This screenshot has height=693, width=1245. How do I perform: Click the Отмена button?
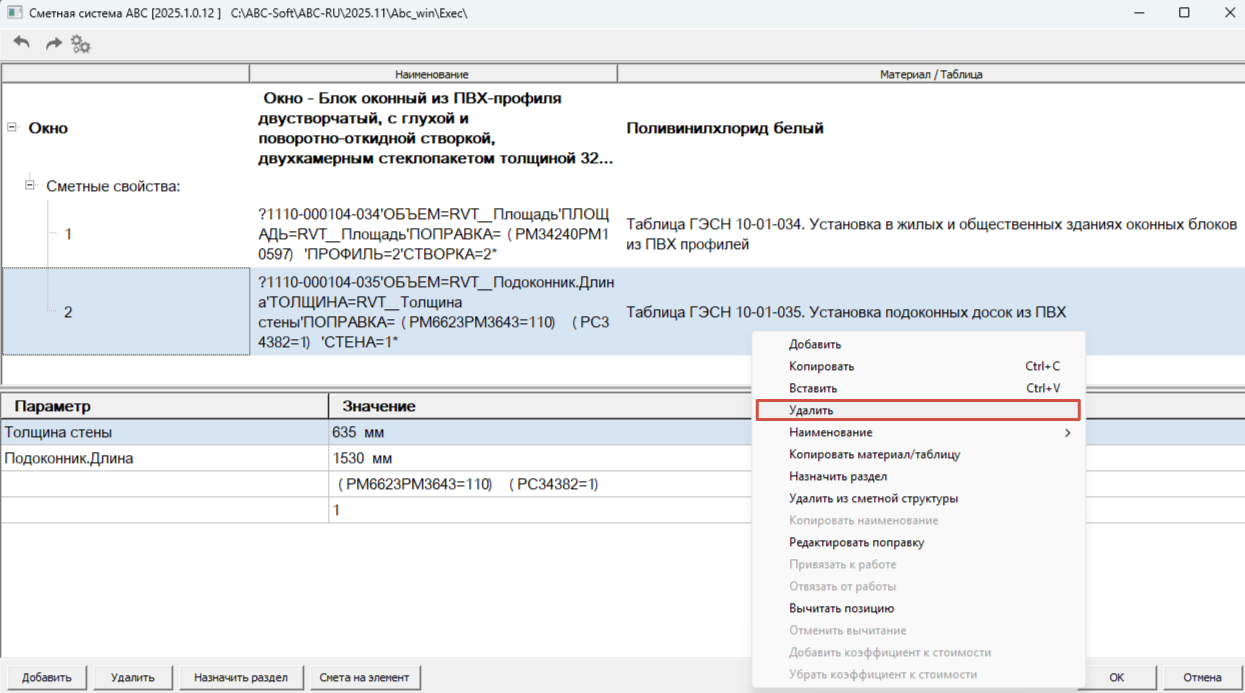coord(1202,677)
